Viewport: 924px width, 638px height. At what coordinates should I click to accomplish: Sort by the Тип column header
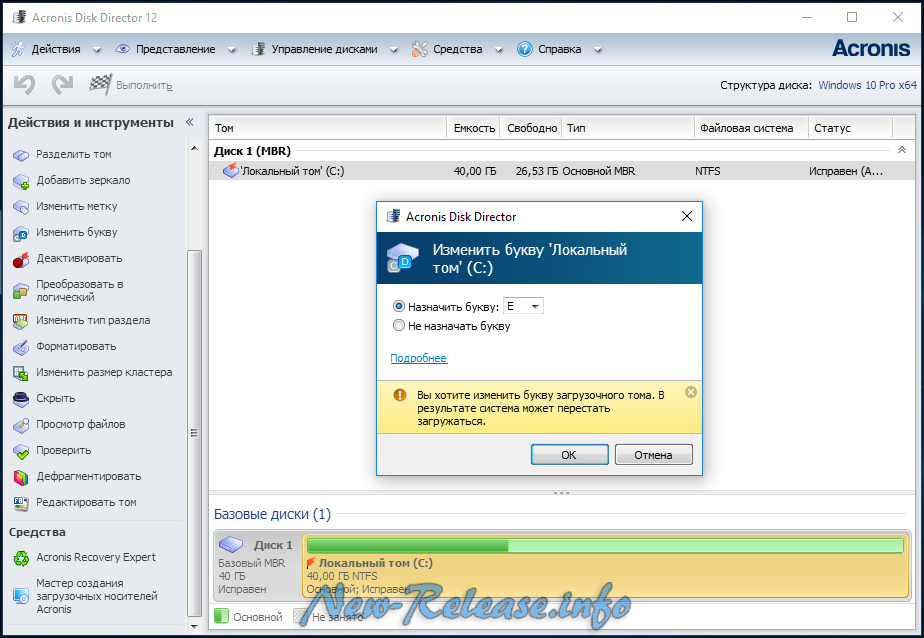click(628, 128)
